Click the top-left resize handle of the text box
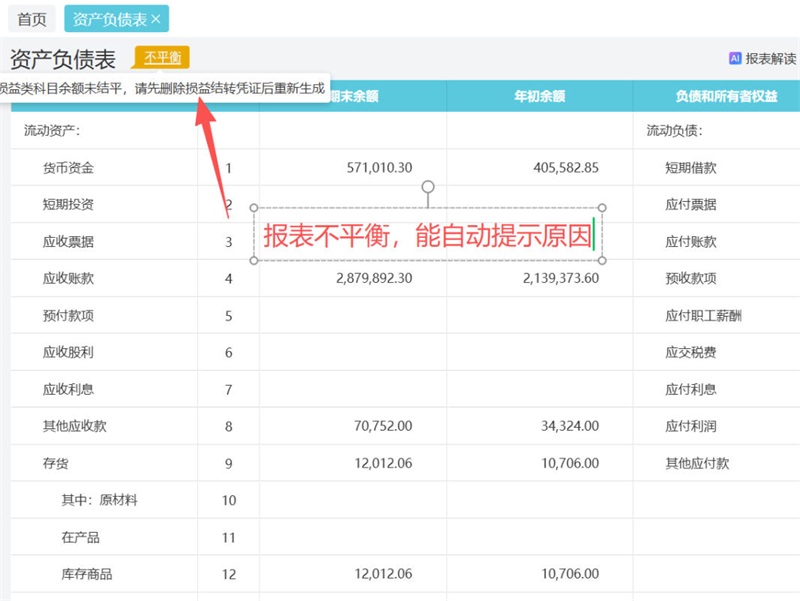800x601 pixels. pos(254,208)
